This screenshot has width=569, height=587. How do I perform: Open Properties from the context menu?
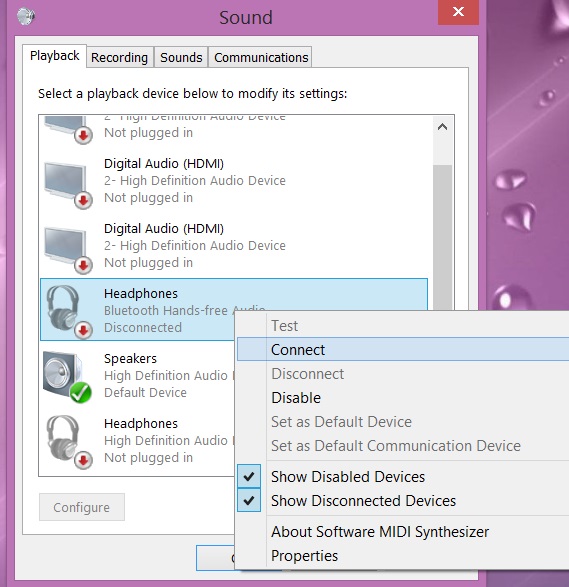coord(403,555)
